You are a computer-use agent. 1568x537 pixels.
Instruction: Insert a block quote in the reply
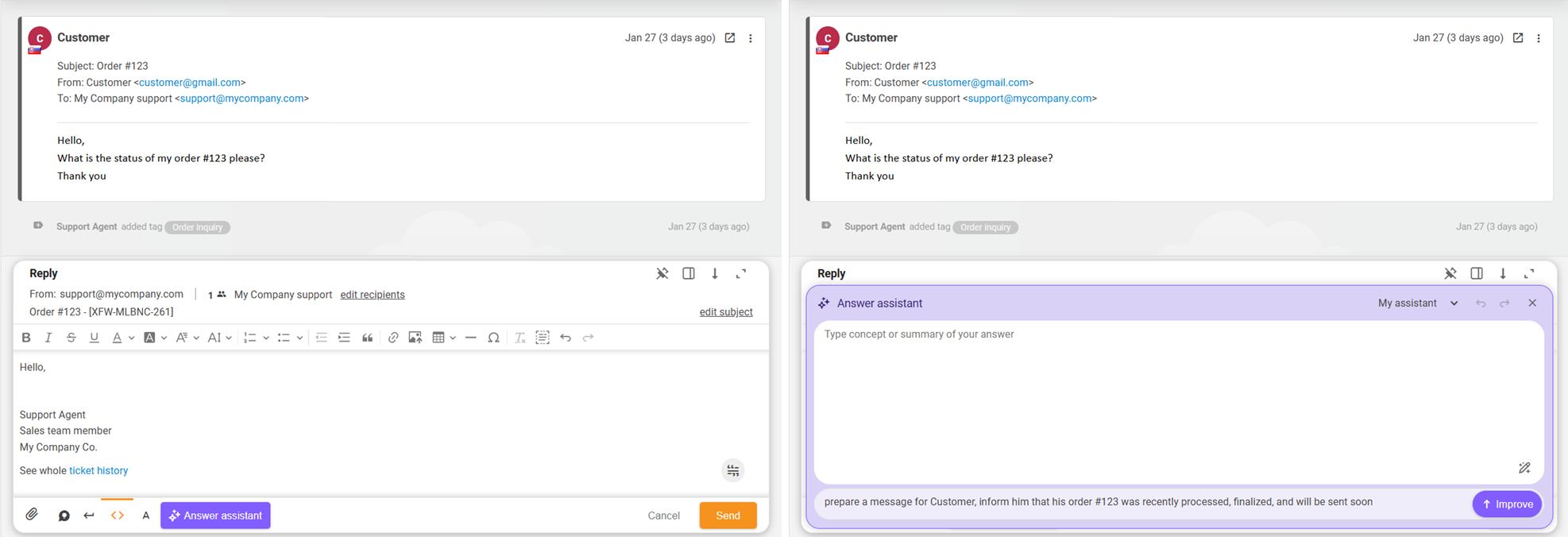367,338
